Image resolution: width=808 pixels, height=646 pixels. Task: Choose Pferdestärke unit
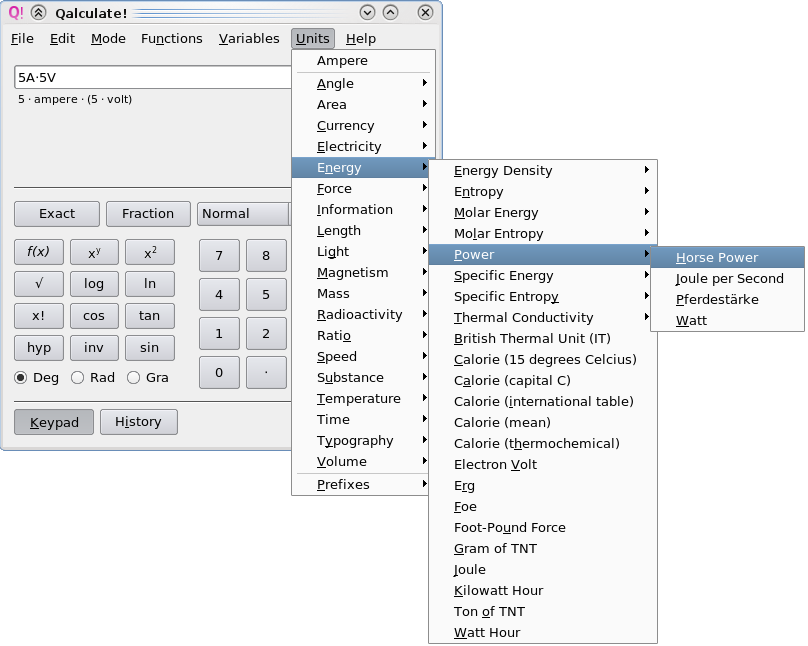click(x=727, y=300)
